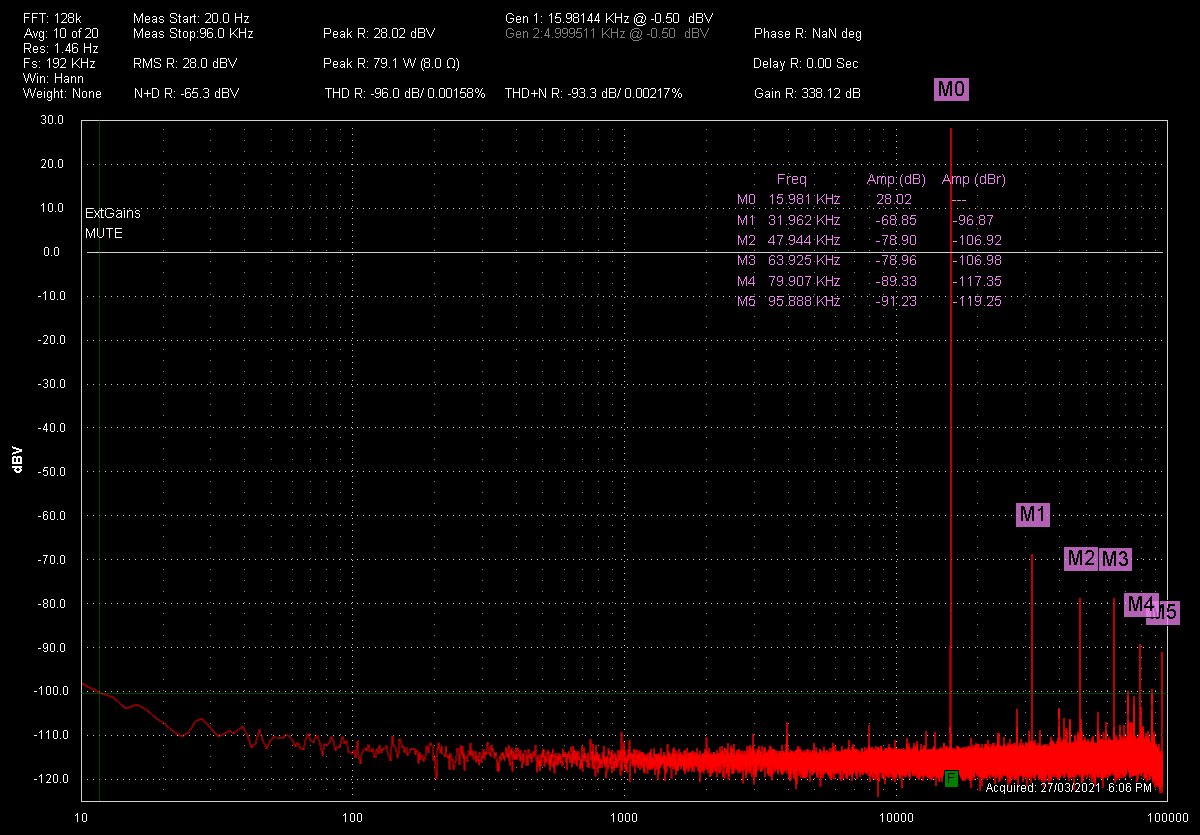Click the Phase R: NaN deg readout
The image size is (1200, 835).
click(808, 33)
